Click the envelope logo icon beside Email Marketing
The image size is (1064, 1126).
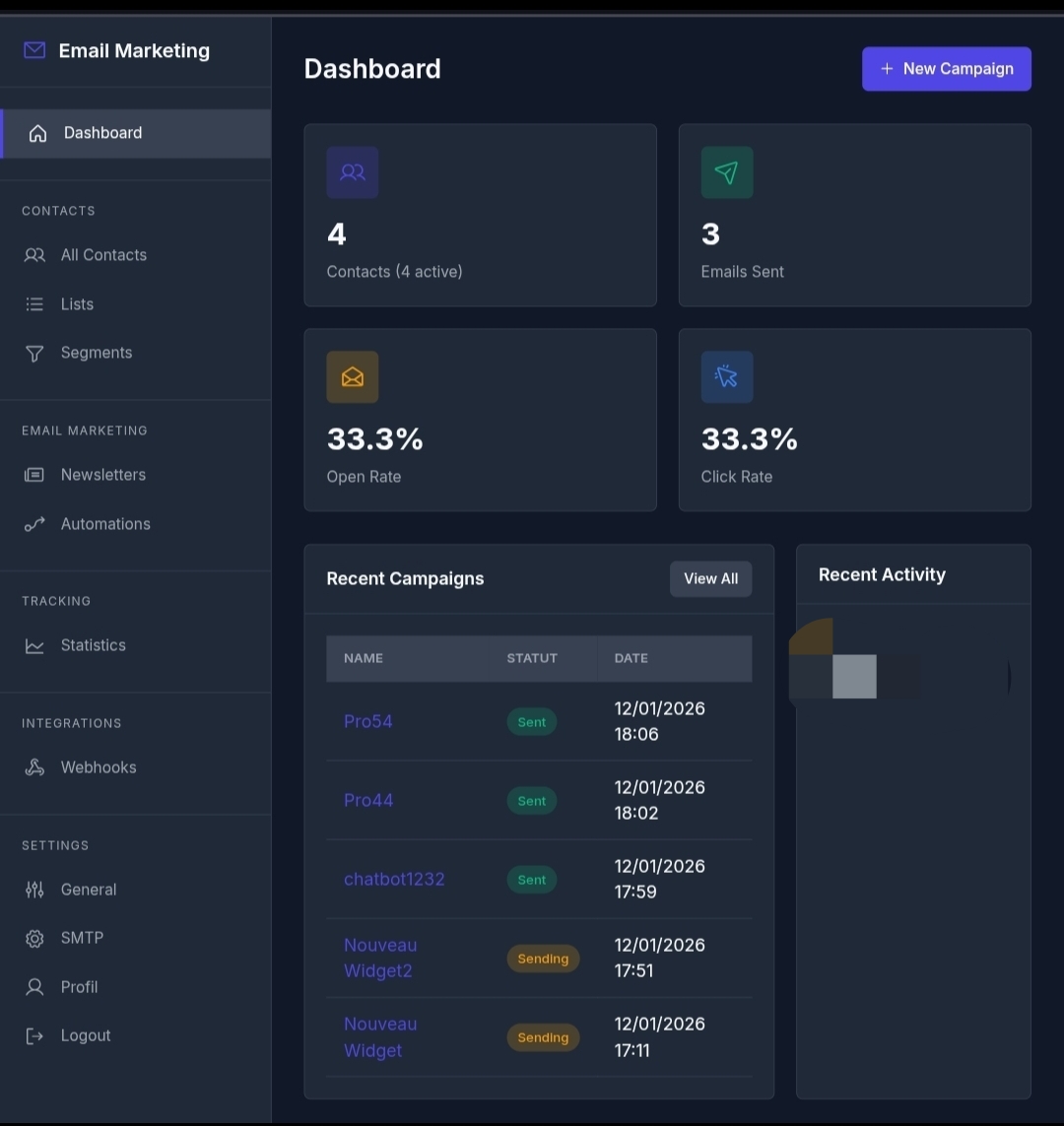pos(34,50)
